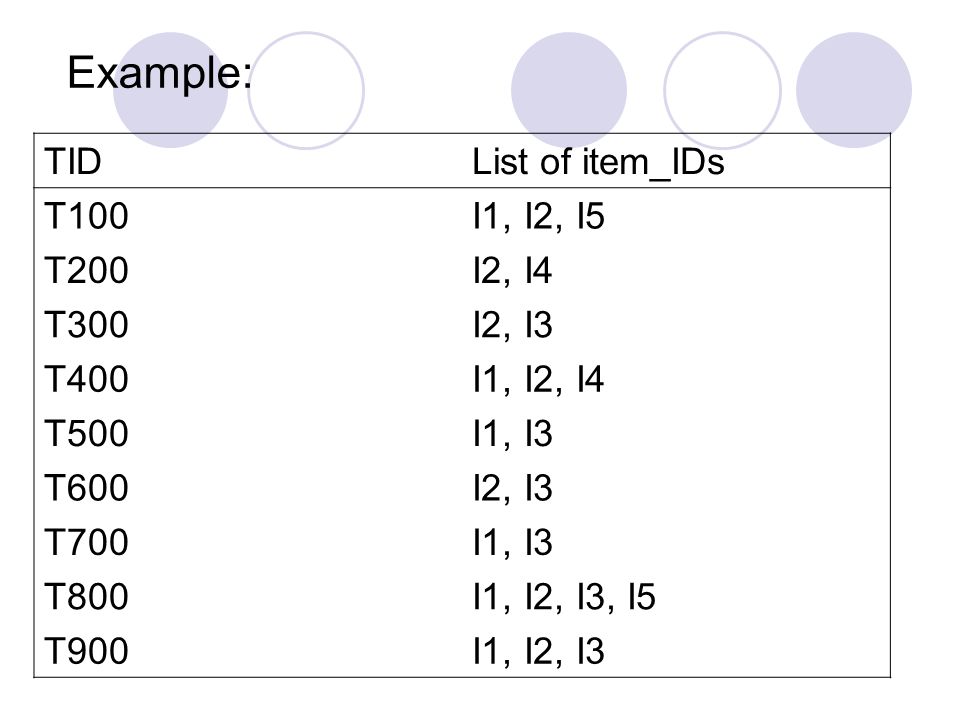Click the T200 row identifier

tap(86, 271)
